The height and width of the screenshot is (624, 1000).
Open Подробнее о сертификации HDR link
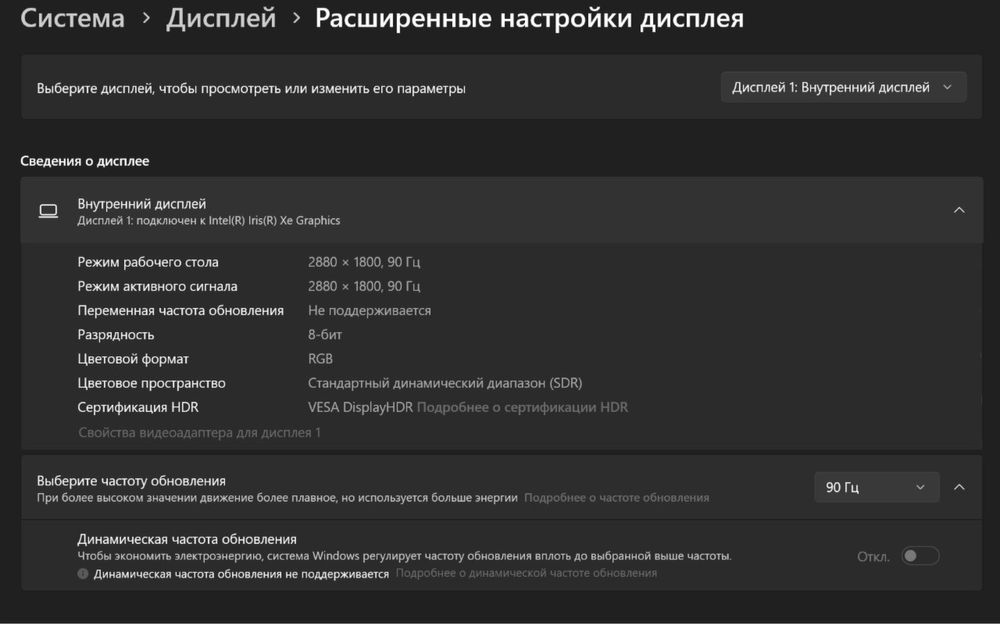pyautogui.click(x=522, y=407)
